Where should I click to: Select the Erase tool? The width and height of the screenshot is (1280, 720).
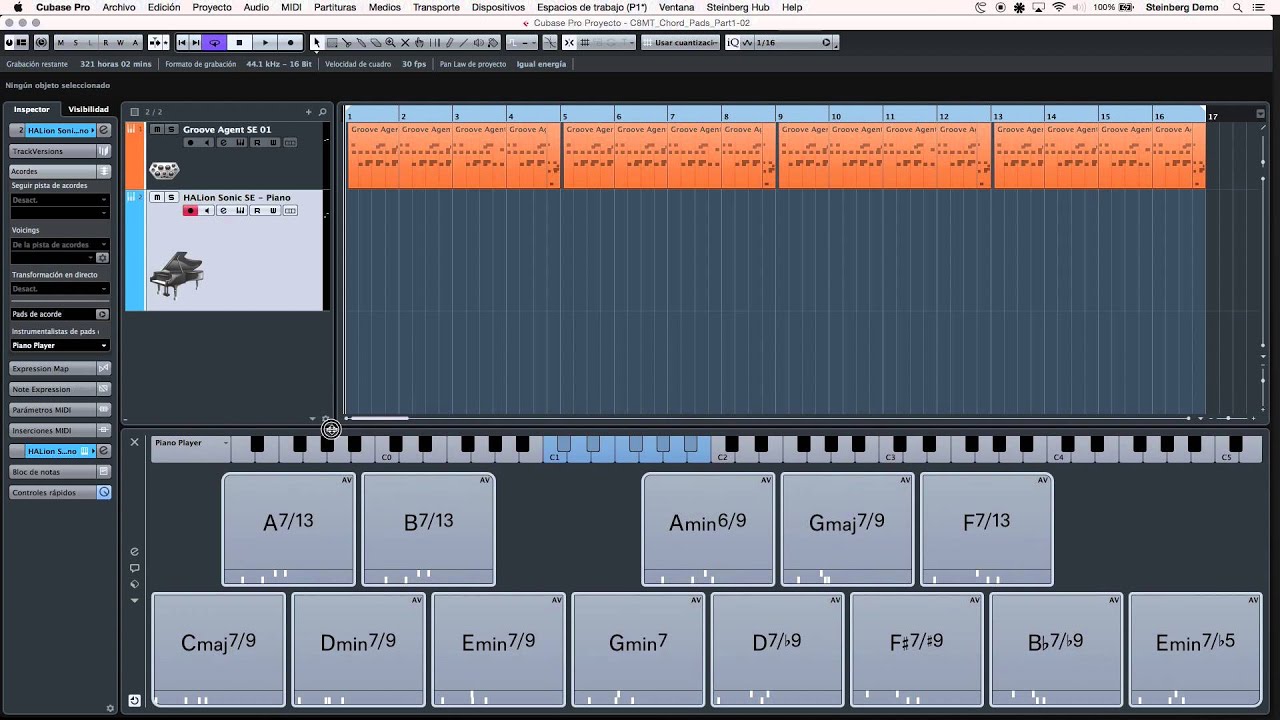pos(376,43)
